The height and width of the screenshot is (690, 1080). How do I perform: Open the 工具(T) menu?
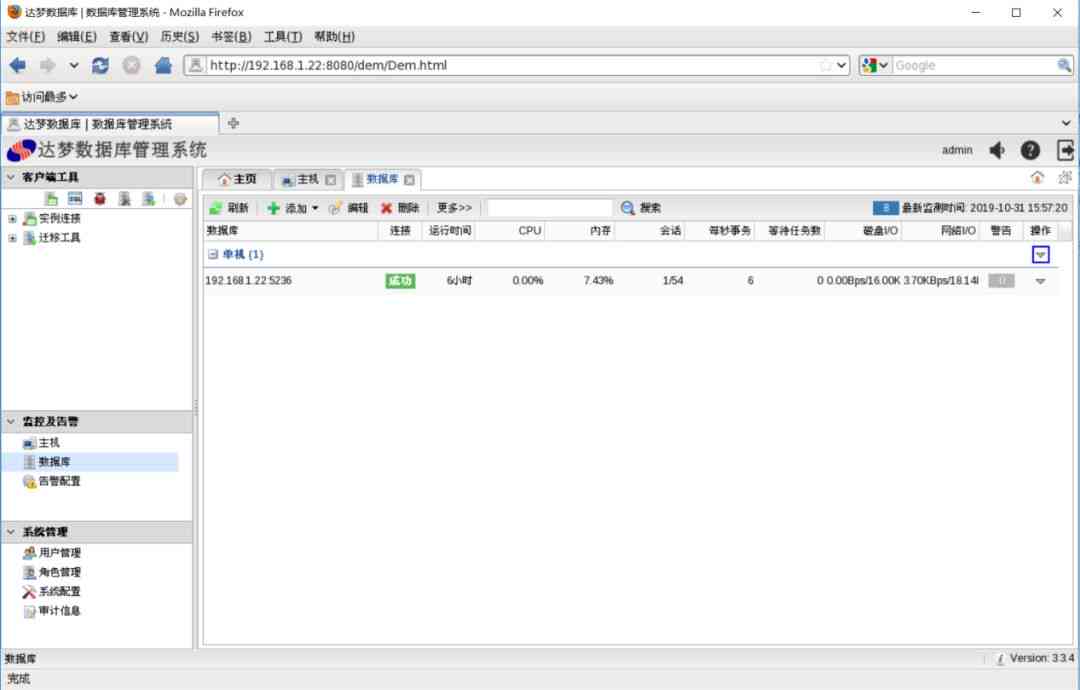pos(283,36)
